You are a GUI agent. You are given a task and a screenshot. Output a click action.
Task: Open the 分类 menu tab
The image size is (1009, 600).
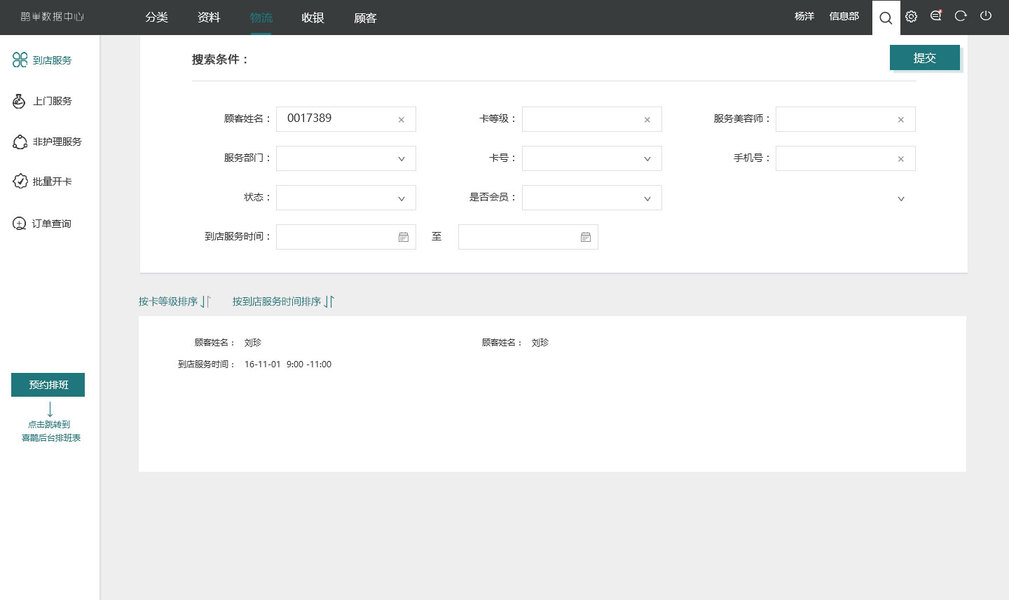tap(156, 17)
